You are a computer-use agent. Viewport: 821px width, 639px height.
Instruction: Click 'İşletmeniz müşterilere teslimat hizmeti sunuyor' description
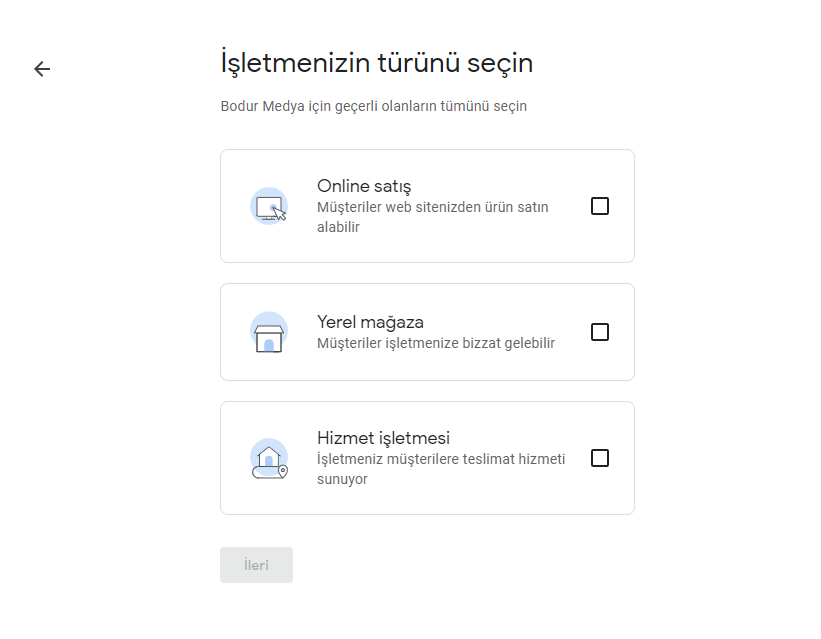click(x=441, y=469)
